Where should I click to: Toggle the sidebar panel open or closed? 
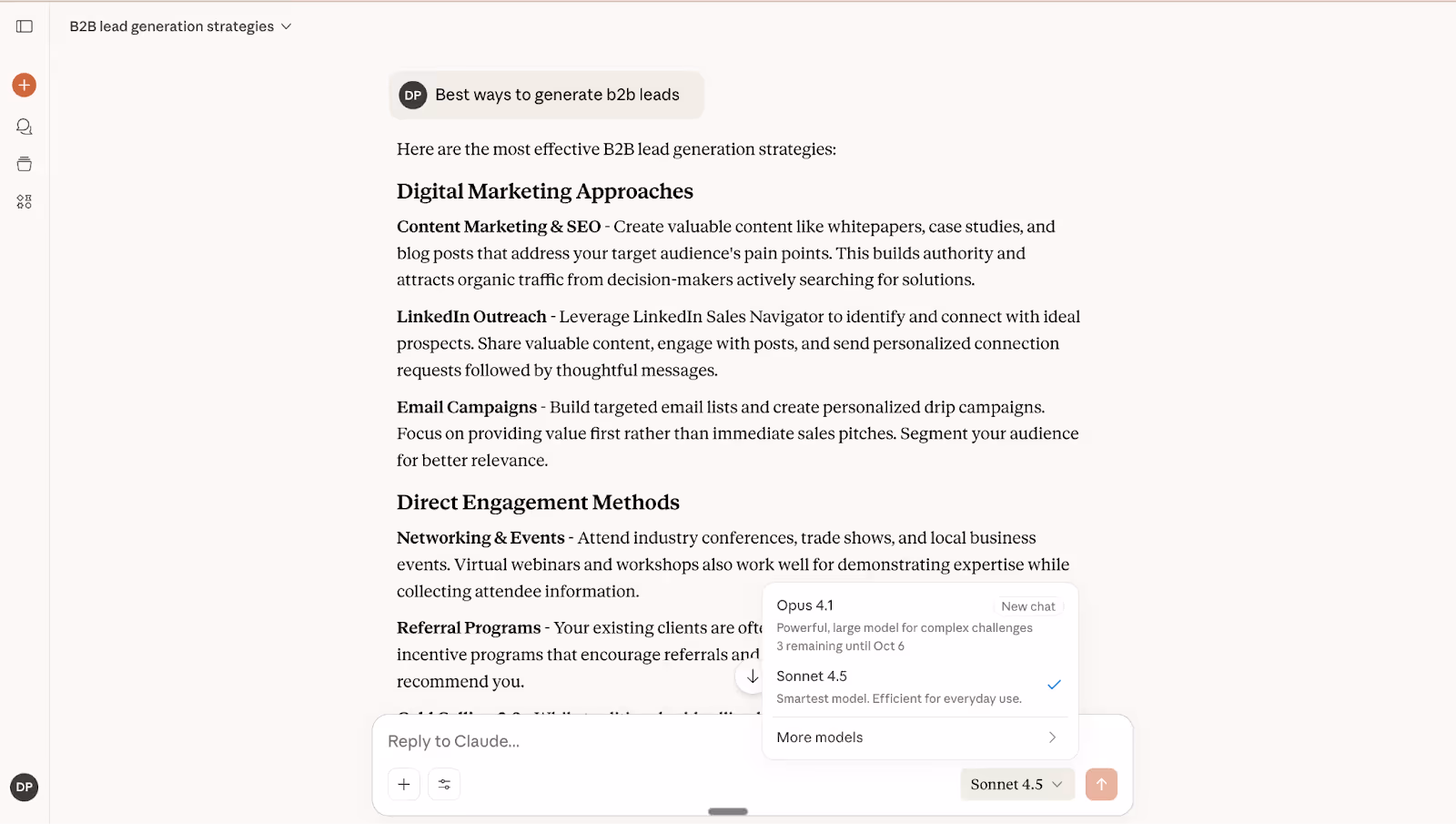pyautogui.click(x=25, y=25)
